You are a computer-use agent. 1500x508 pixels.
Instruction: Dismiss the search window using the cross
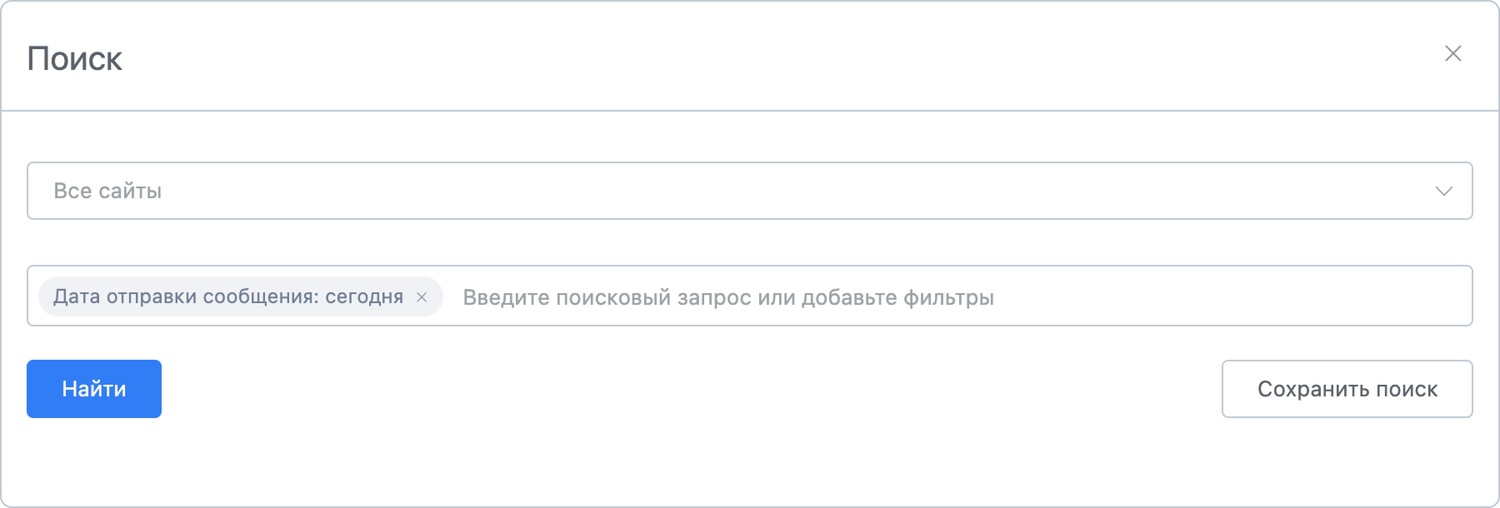(x=1453, y=54)
